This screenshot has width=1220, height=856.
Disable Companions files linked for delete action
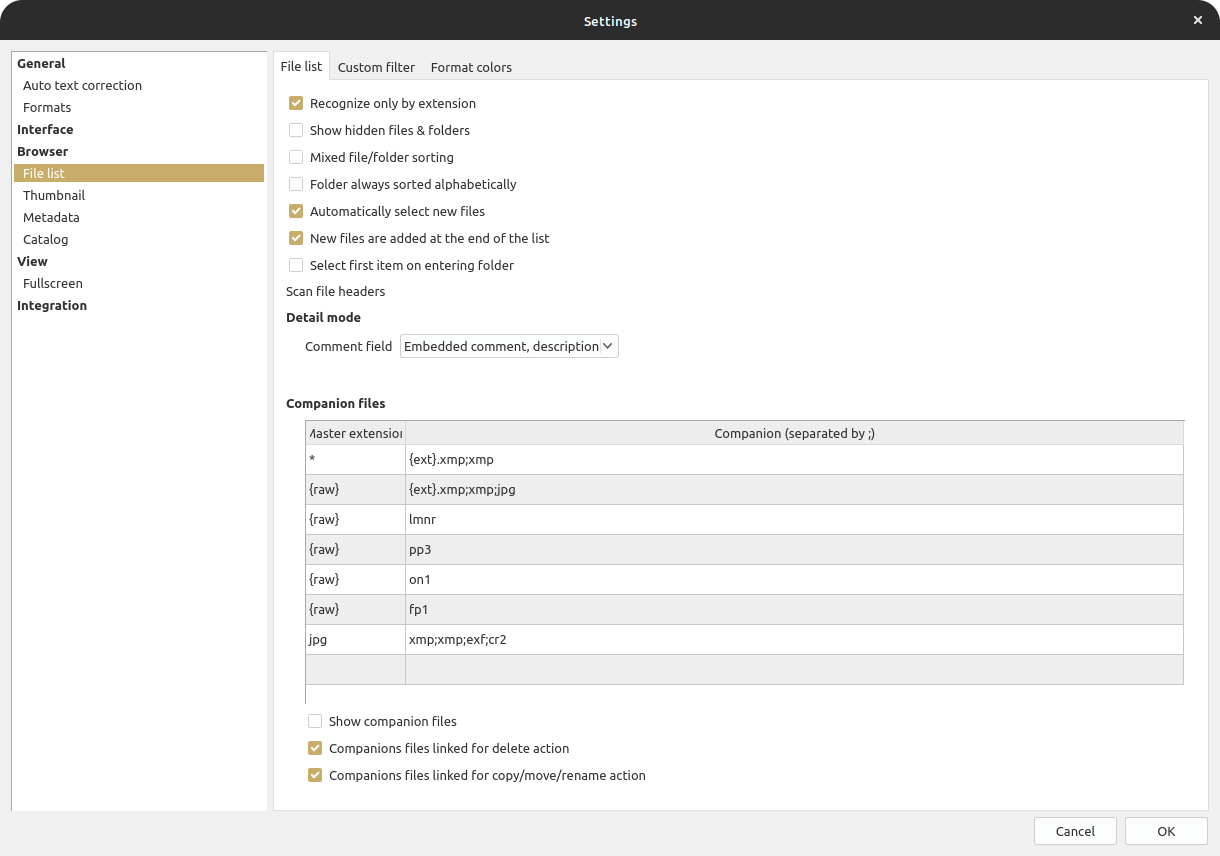point(315,748)
